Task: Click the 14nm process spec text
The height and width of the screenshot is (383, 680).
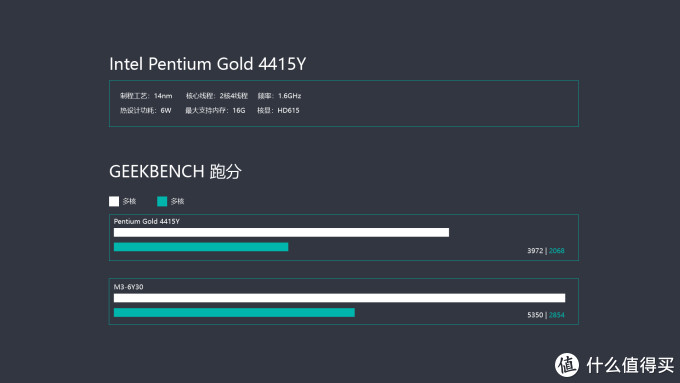Action: tap(163, 96)
